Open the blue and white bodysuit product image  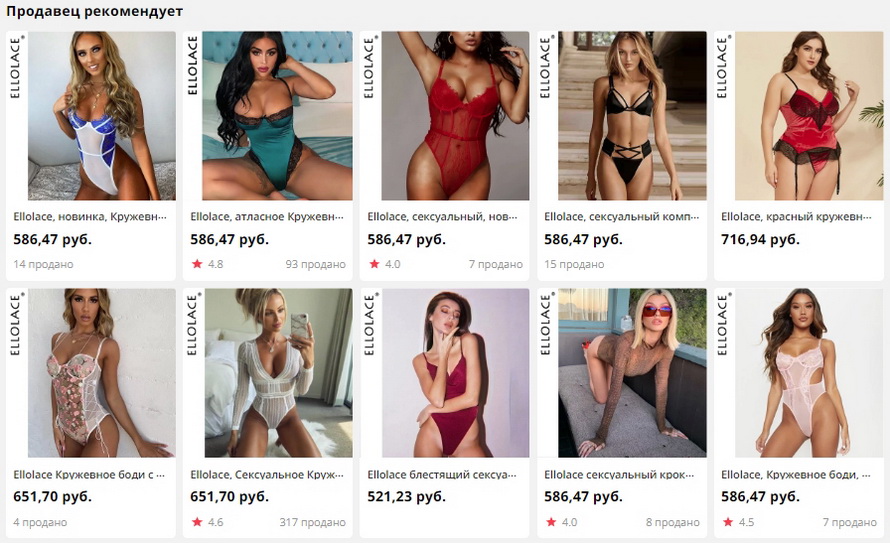coord(91,115)
